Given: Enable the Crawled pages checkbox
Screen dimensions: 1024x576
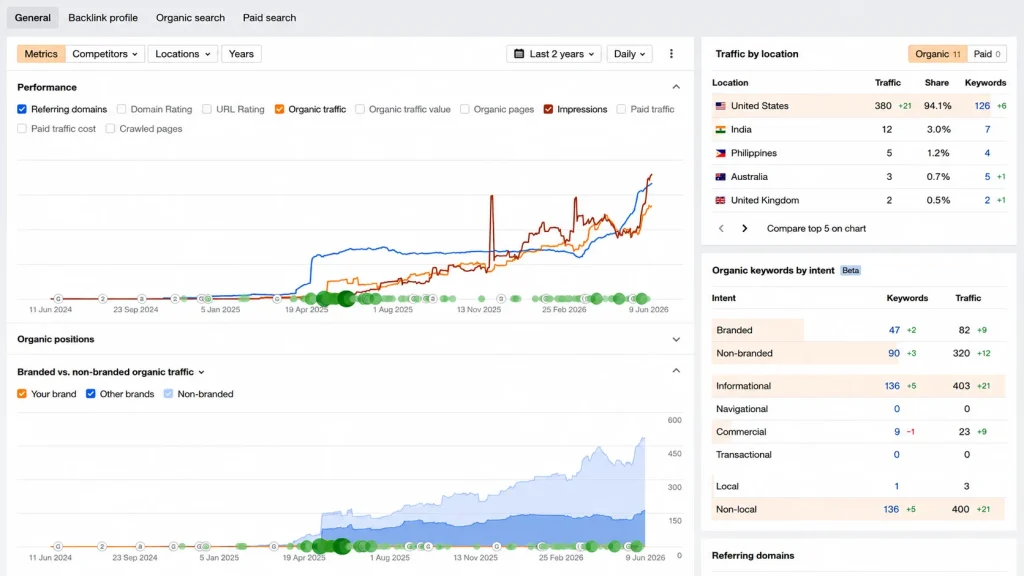Looking at the screenshot, I should (110, 129).
